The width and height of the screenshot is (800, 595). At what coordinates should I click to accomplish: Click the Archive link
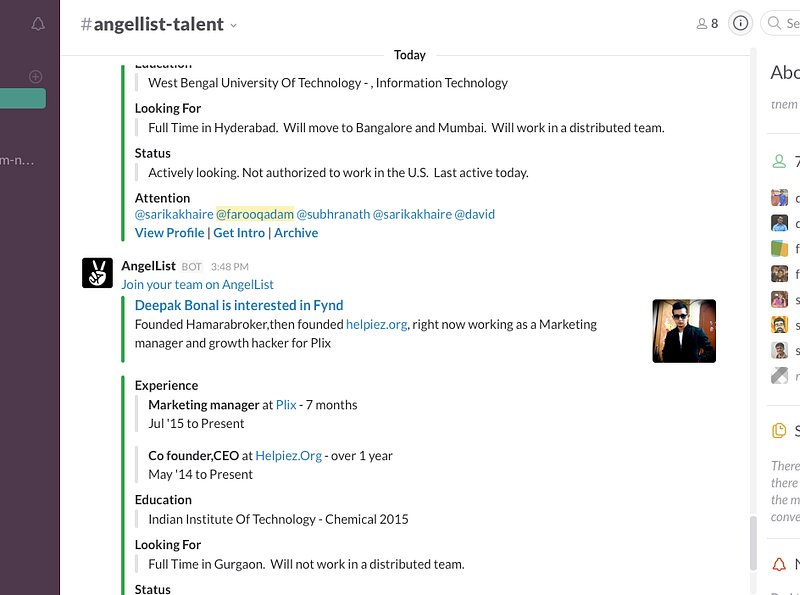(x=296, y=233)
